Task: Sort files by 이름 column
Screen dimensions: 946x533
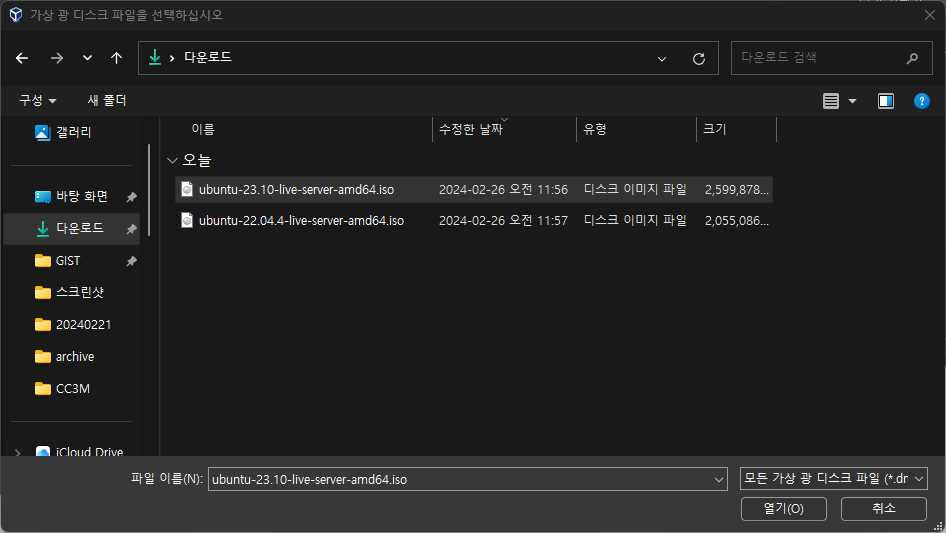Action: (x=203, y=129)
